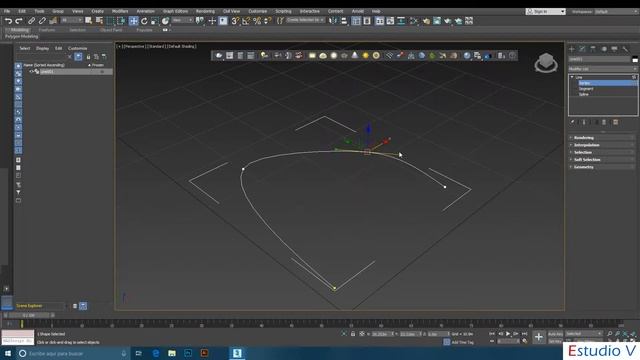Toggle Percent Snap
The image size is (640, 360).
257,21
